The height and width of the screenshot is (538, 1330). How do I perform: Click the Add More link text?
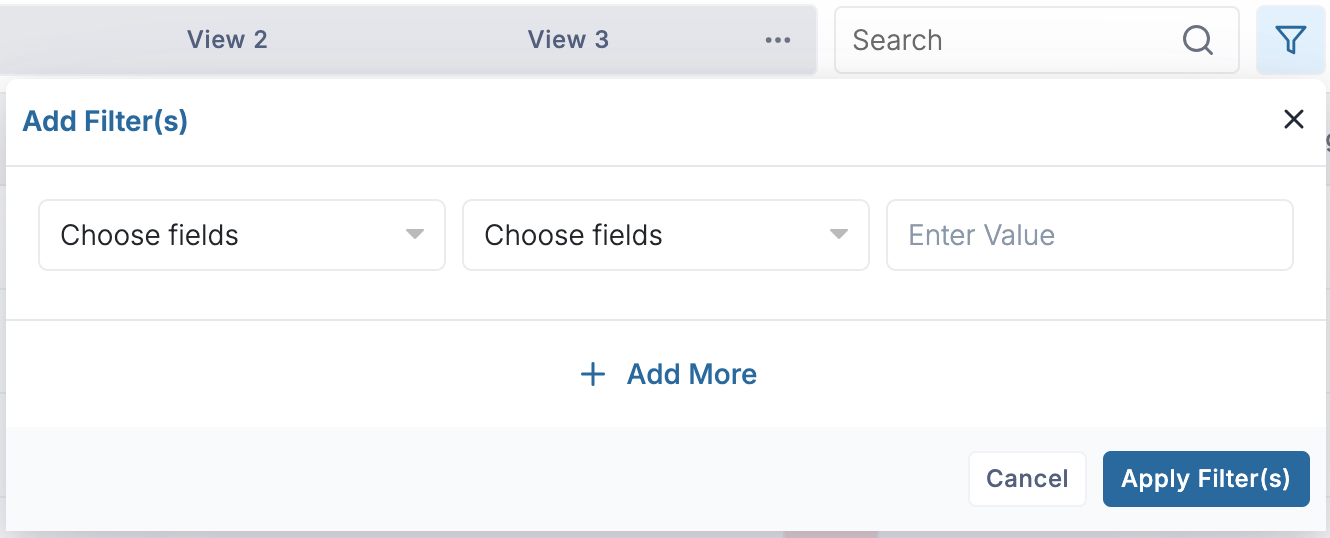point(691,375)
